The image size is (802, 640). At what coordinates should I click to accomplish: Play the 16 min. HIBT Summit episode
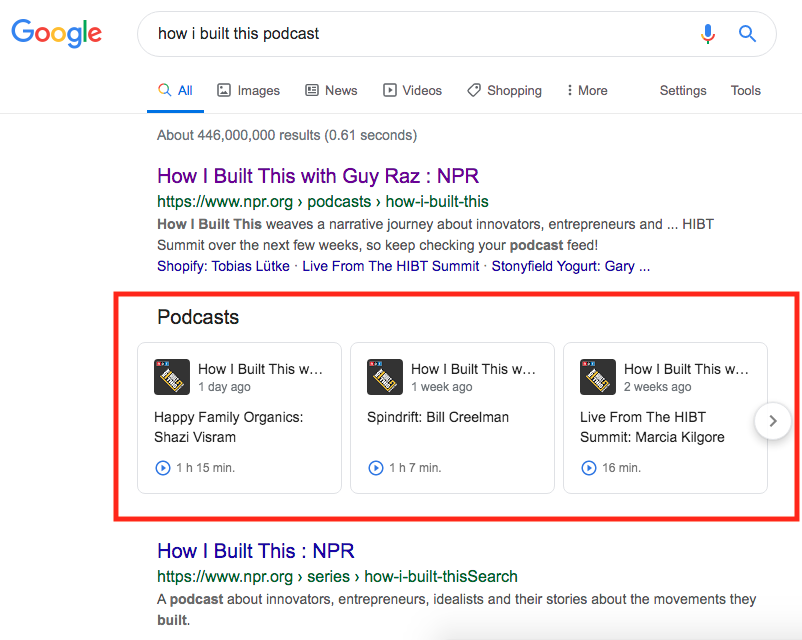click(x=589, y=468)
